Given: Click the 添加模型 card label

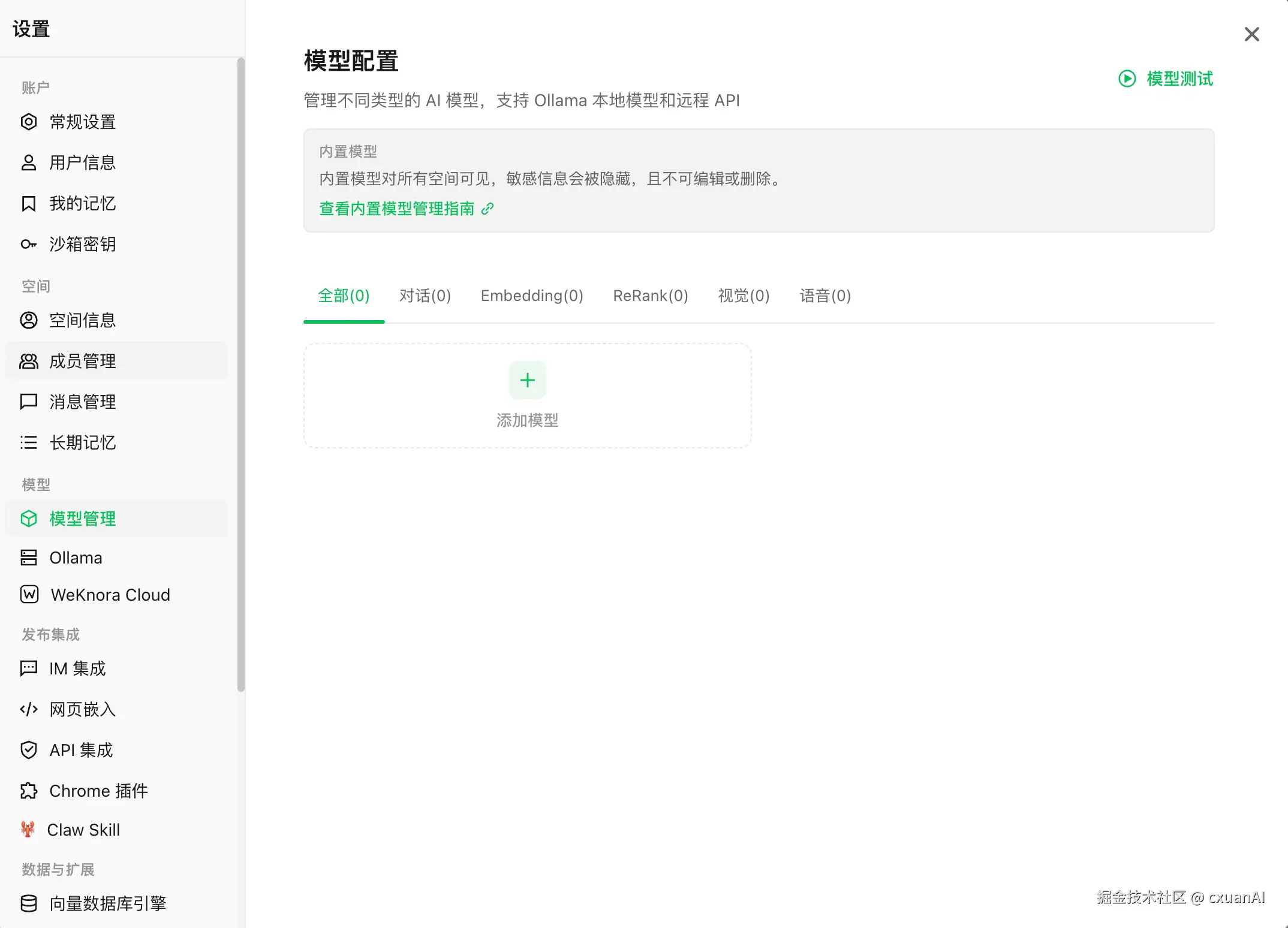Looking at the screenshot, I should (528, 420).
